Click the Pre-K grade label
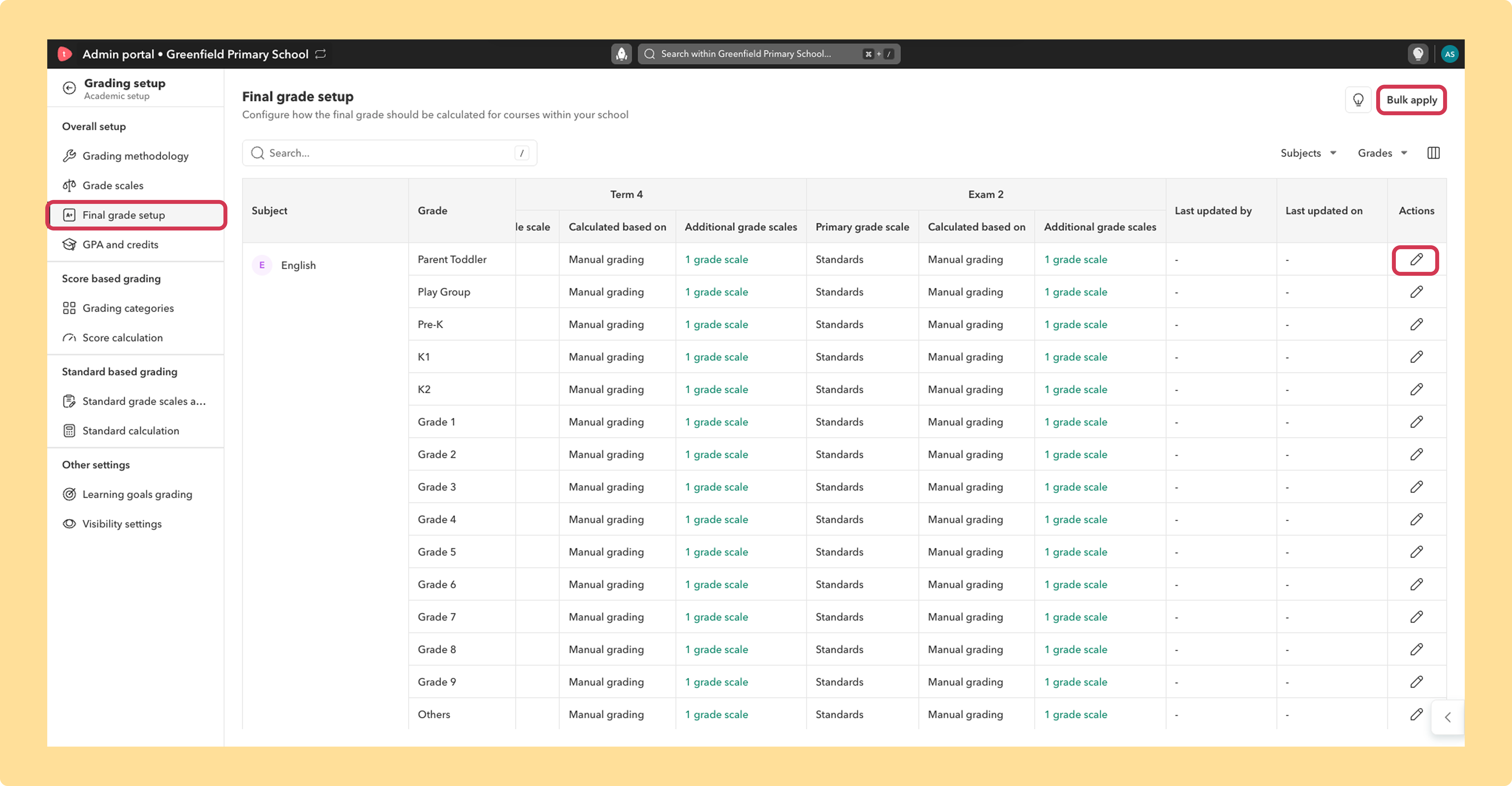Viewport: 1512px width, 786px height. point(430,324)
